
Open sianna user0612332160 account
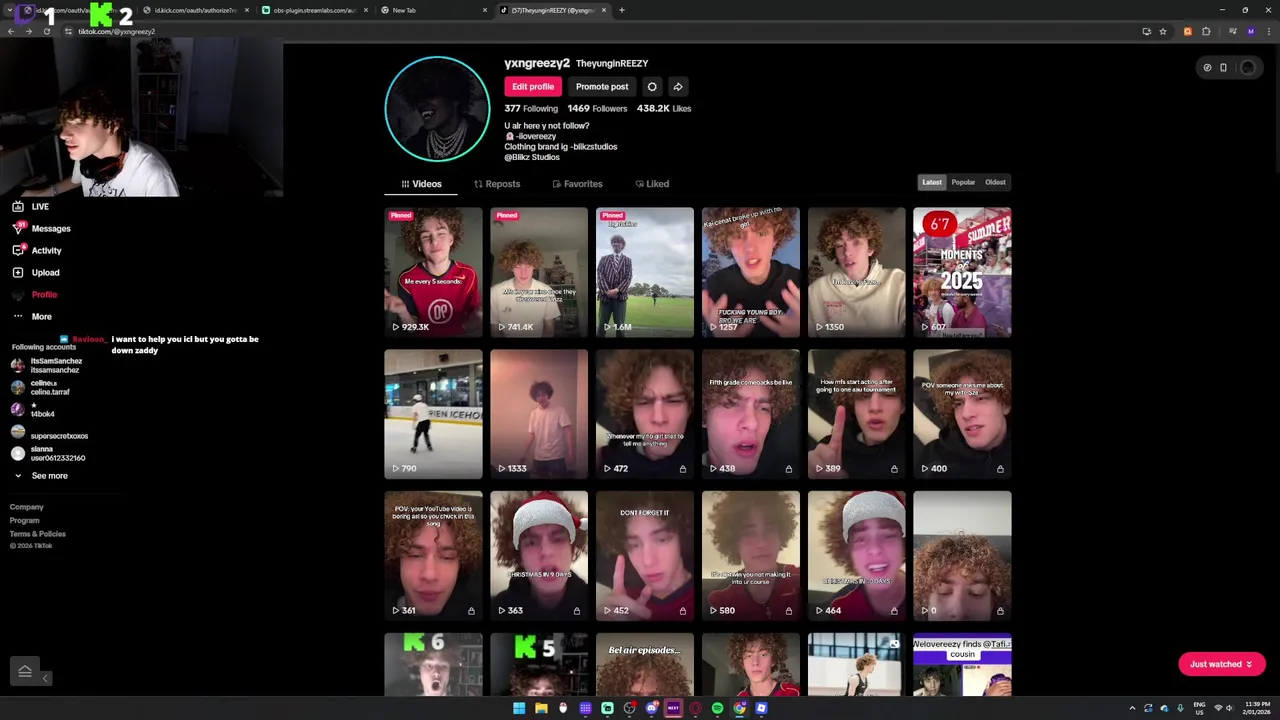[48, 454]
